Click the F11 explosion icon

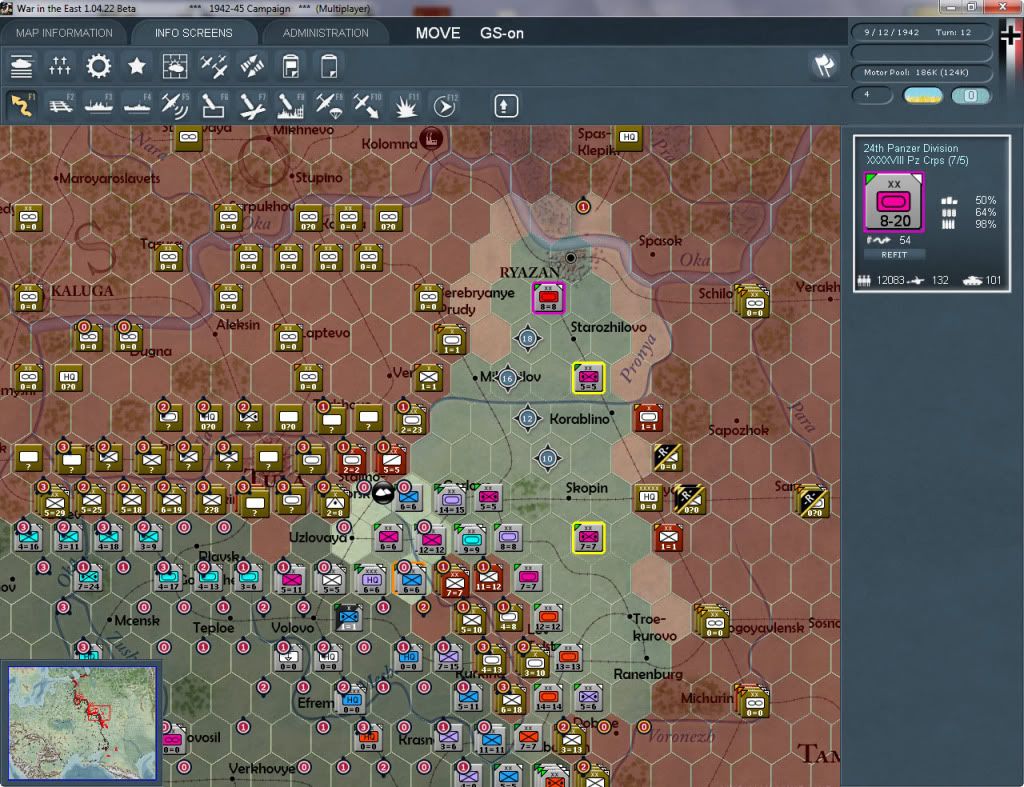406,105
